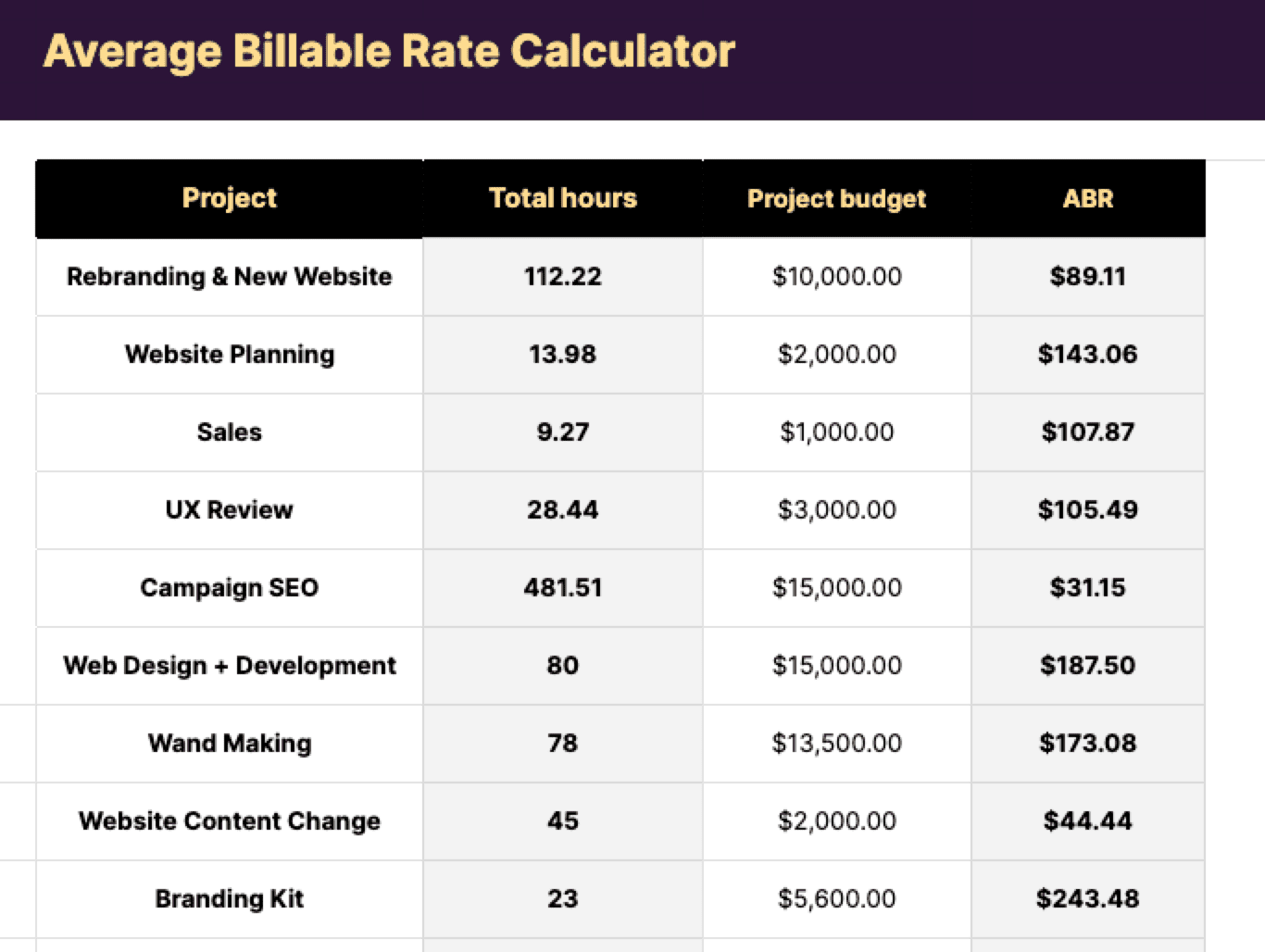Select the $187.50 ABR cell
This screenshot has height=952, width=1265.
click(1087, 665)
